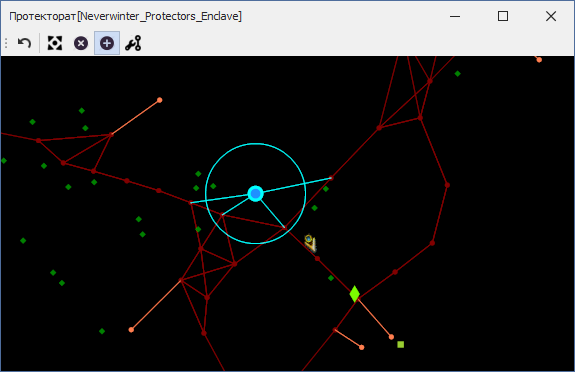Select orange endpoint node in the upper-left map area
The image size is (575, 372).
click(160, 100)
